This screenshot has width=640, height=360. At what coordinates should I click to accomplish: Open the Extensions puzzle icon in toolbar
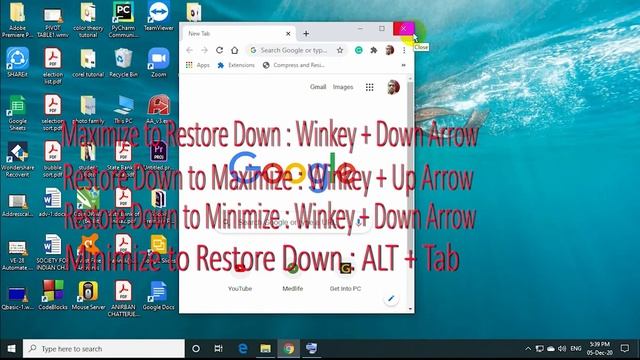373,50
